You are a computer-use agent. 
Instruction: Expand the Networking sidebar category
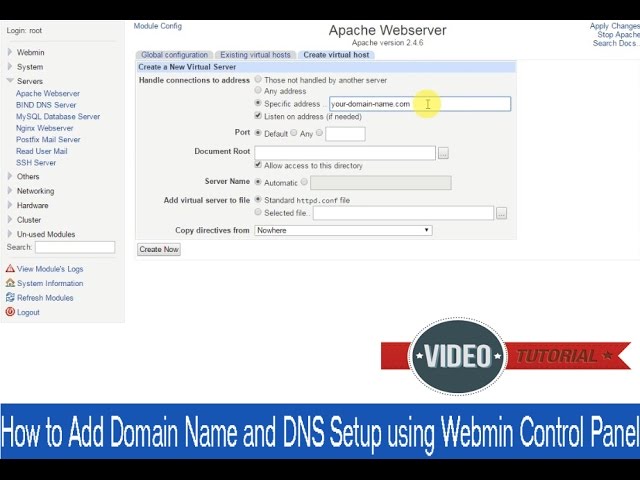(10, 190)
